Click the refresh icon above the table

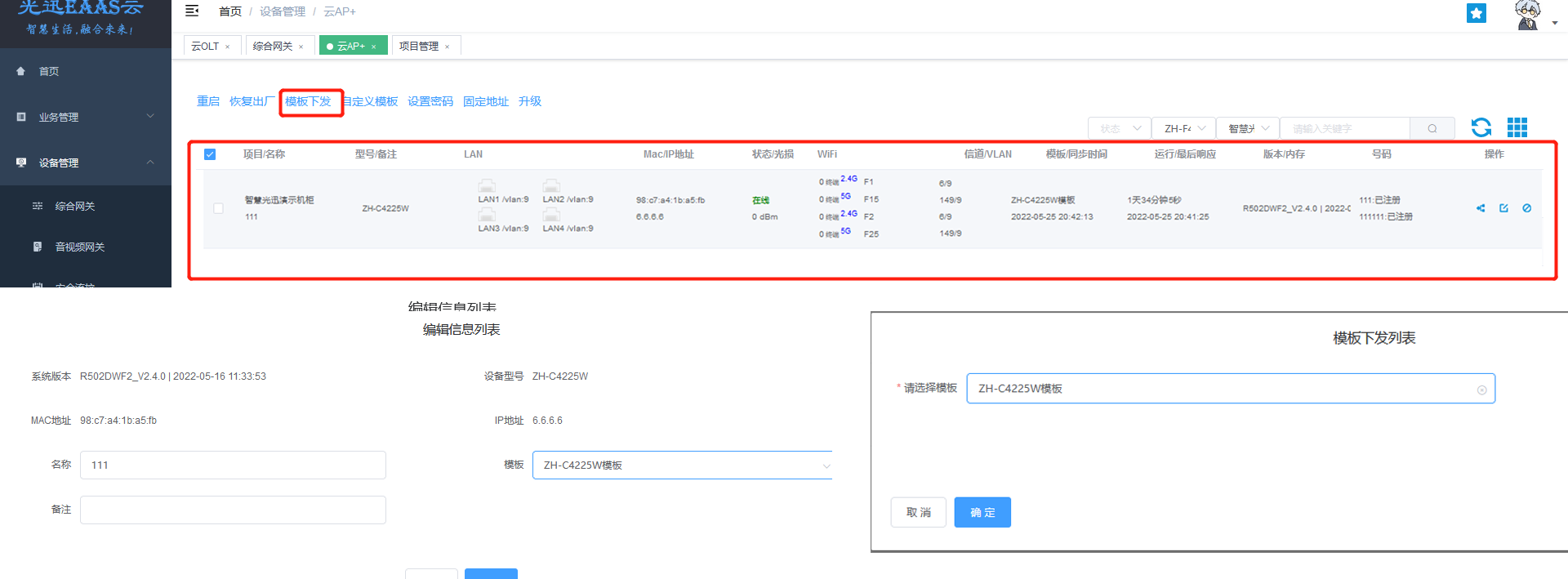click(x=1481, y=127)
